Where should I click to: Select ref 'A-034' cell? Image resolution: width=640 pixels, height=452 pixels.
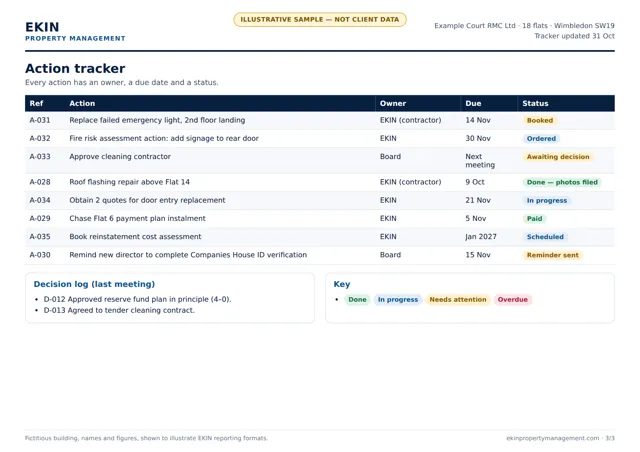click(40, 200)
